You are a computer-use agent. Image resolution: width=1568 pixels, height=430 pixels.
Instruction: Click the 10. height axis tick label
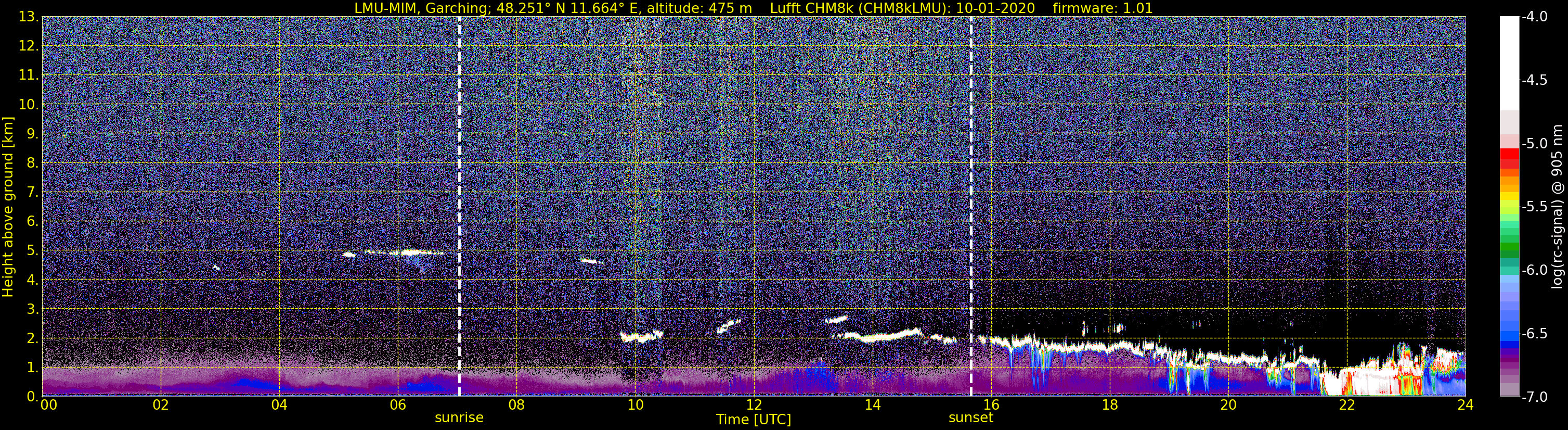point(29,105)
